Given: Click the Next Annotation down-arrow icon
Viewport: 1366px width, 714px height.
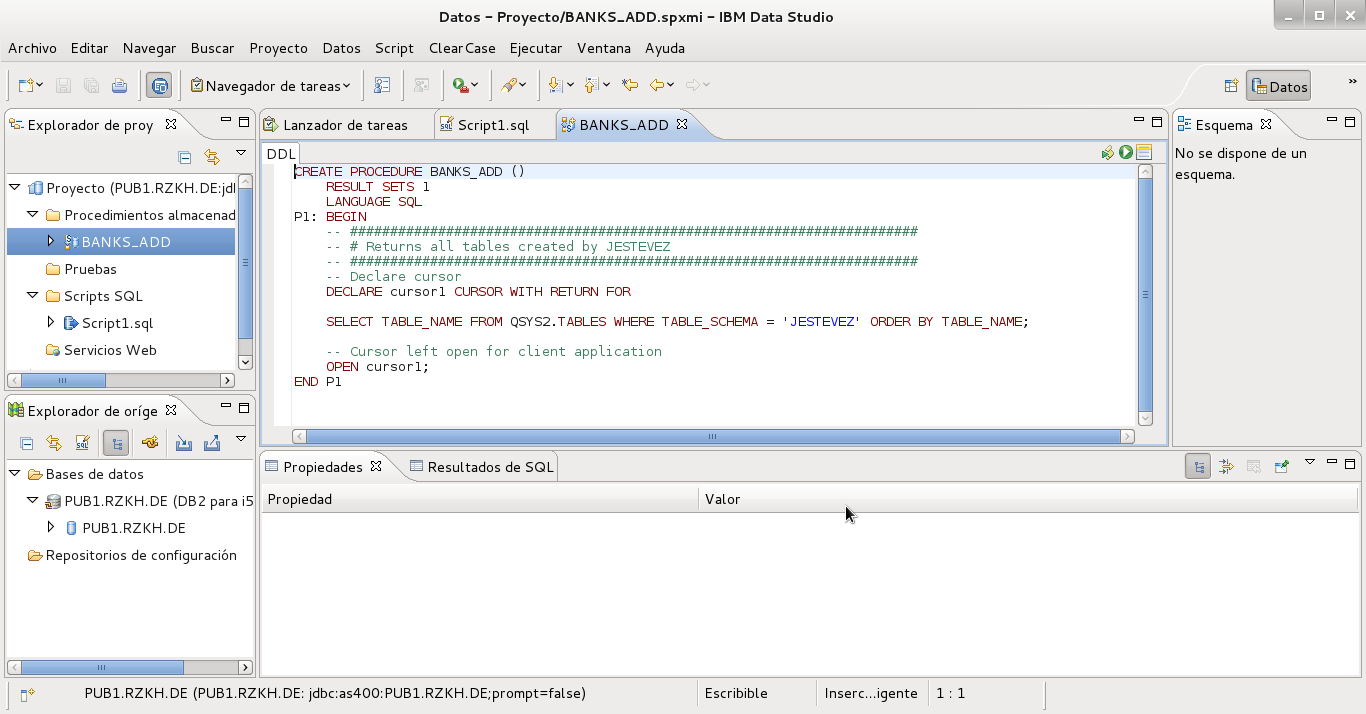Looking at the screenshot, I should [x=555, y=86].
